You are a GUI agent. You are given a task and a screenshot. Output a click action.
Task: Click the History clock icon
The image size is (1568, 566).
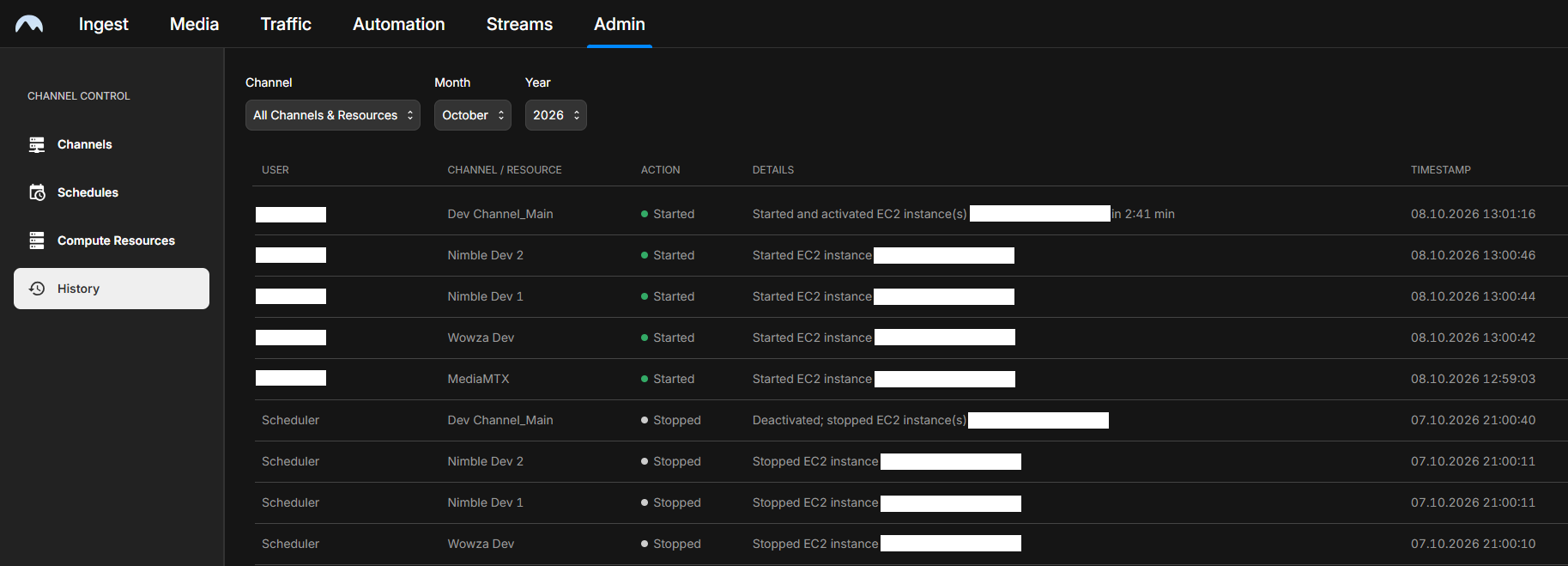(37, 289)
